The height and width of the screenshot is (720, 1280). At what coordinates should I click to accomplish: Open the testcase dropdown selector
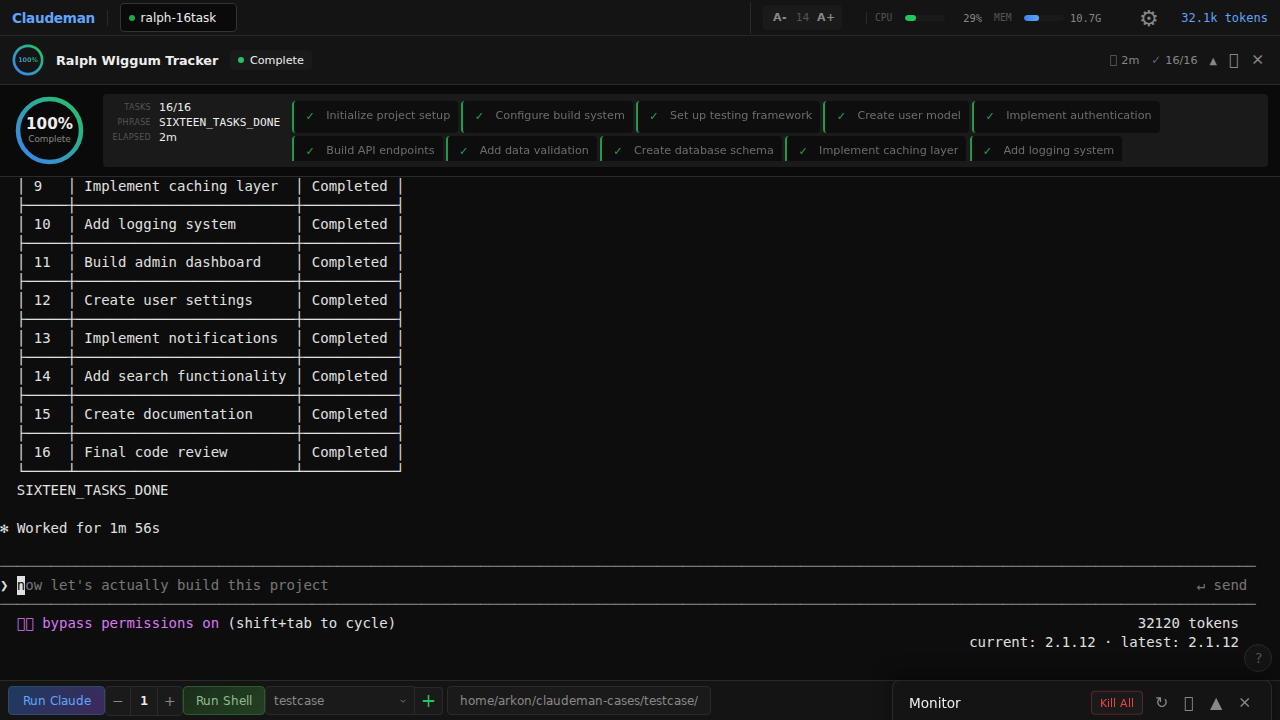[340, 701]
